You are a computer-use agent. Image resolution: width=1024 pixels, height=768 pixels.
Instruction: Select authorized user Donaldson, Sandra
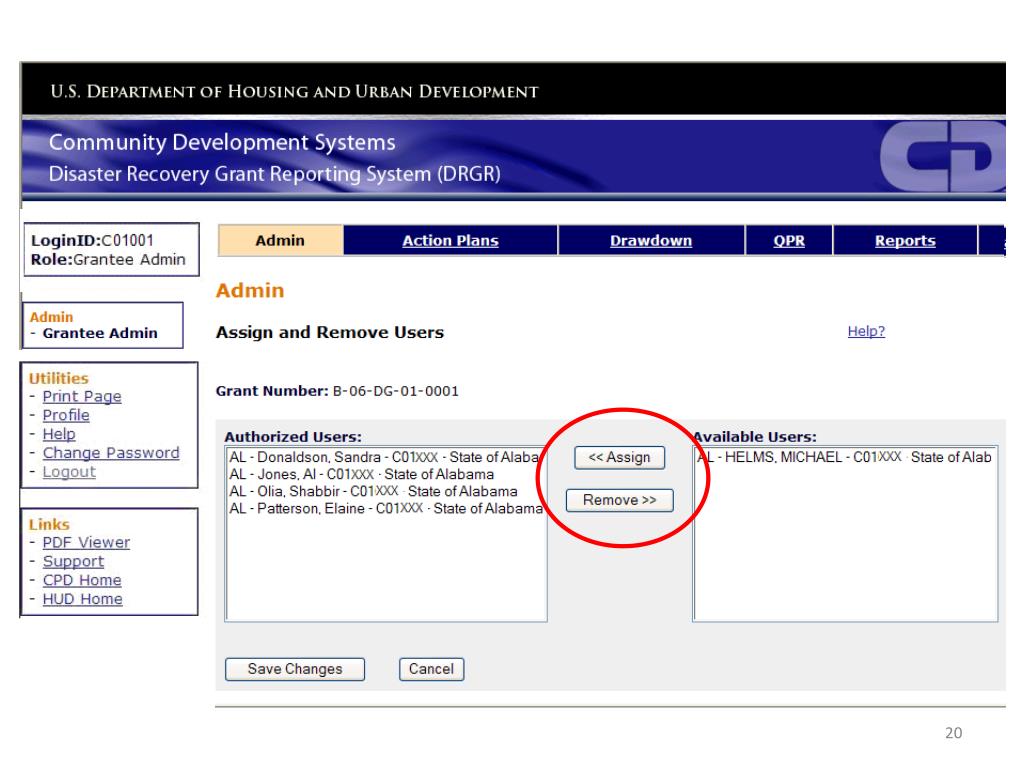tap(386, 457)
